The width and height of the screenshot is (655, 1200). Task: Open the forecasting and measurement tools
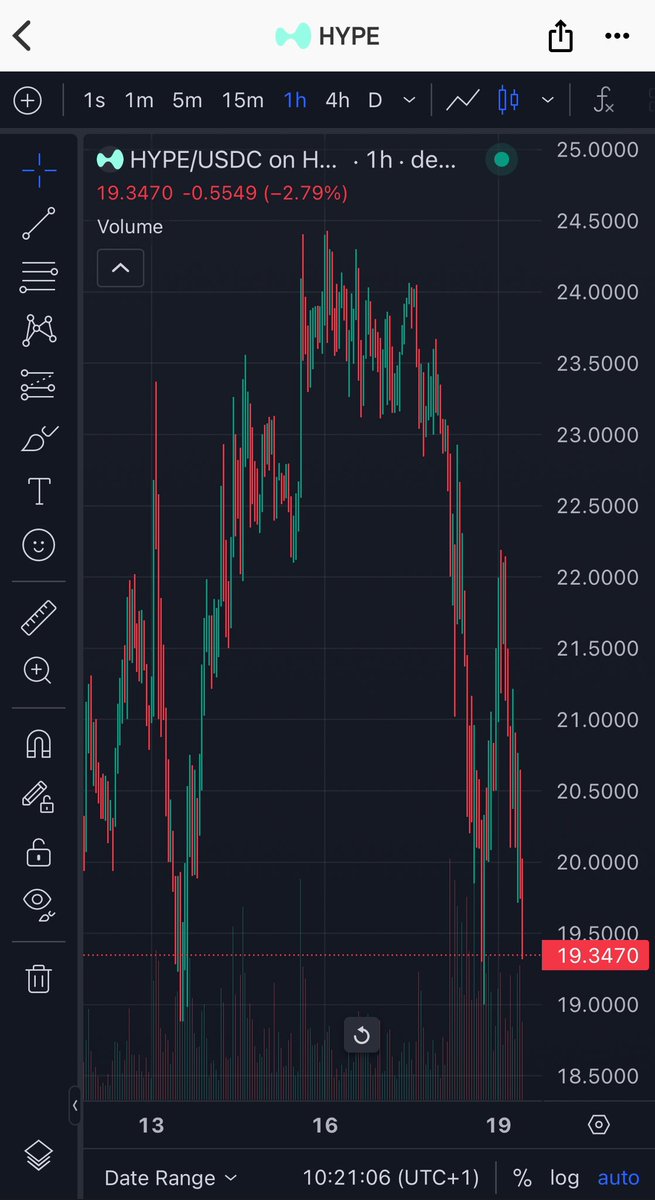pos(39,384)
